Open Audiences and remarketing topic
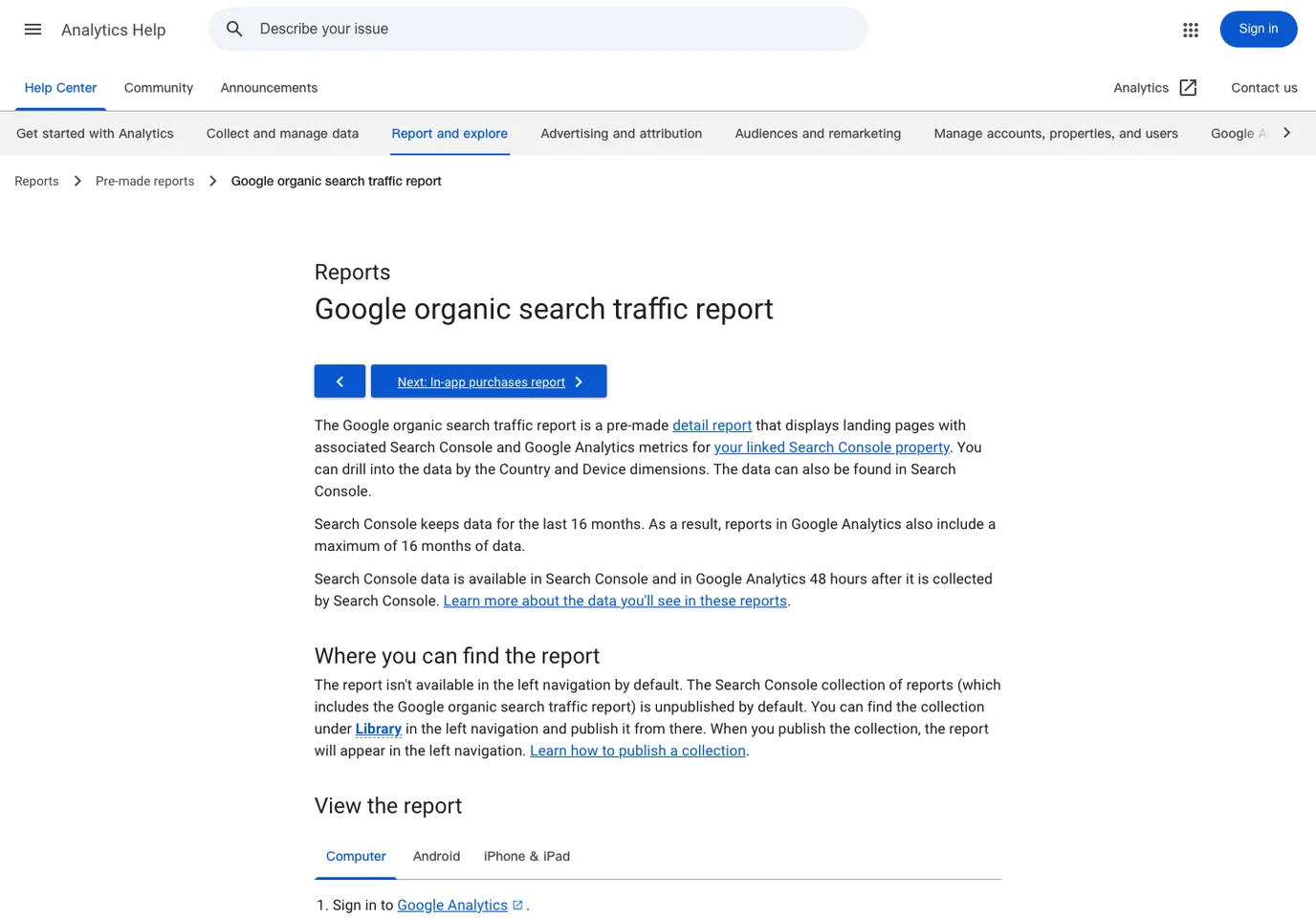Viewport: 1316px width, 918px height. click(x=818, y=134)
